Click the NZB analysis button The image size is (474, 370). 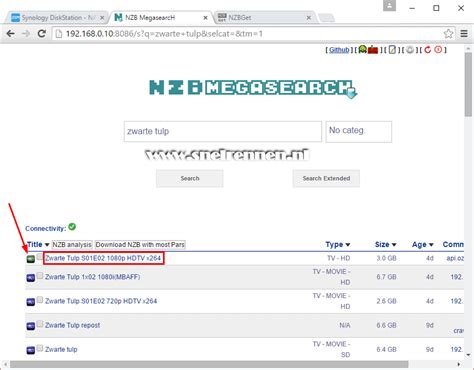[x=72, y=245]
